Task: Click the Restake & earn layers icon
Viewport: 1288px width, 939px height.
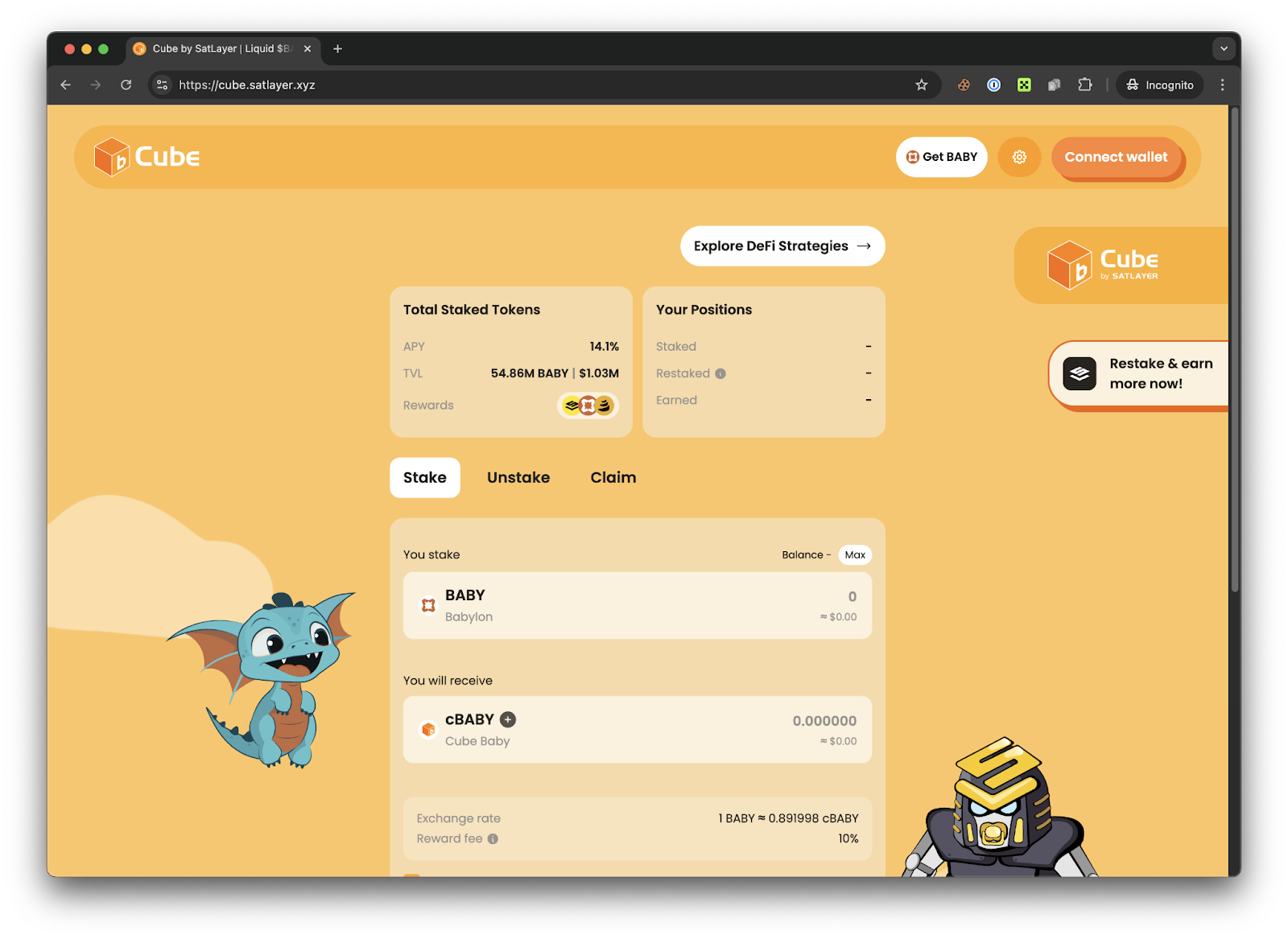Action: click(x=1079, y=373)
